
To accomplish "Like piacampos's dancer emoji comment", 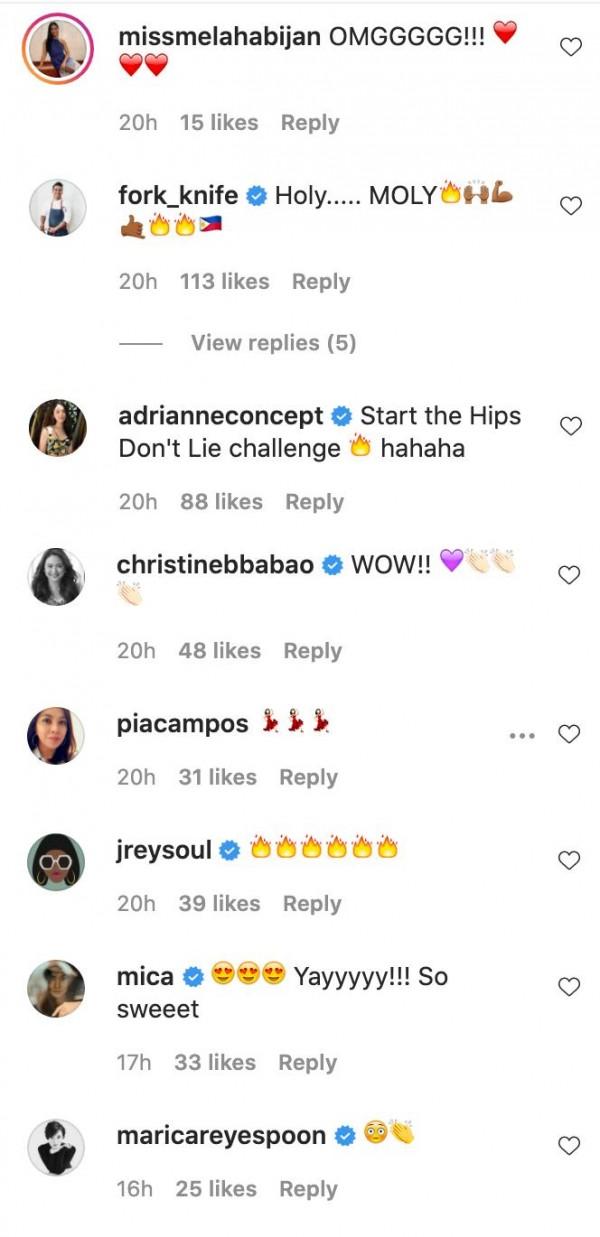I will [x=570, y=735].
